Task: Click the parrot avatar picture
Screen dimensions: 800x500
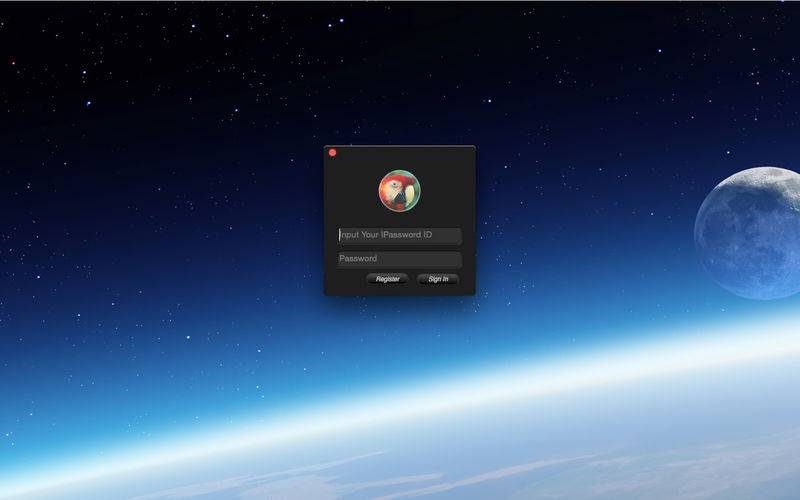Action: click(399, 190)
